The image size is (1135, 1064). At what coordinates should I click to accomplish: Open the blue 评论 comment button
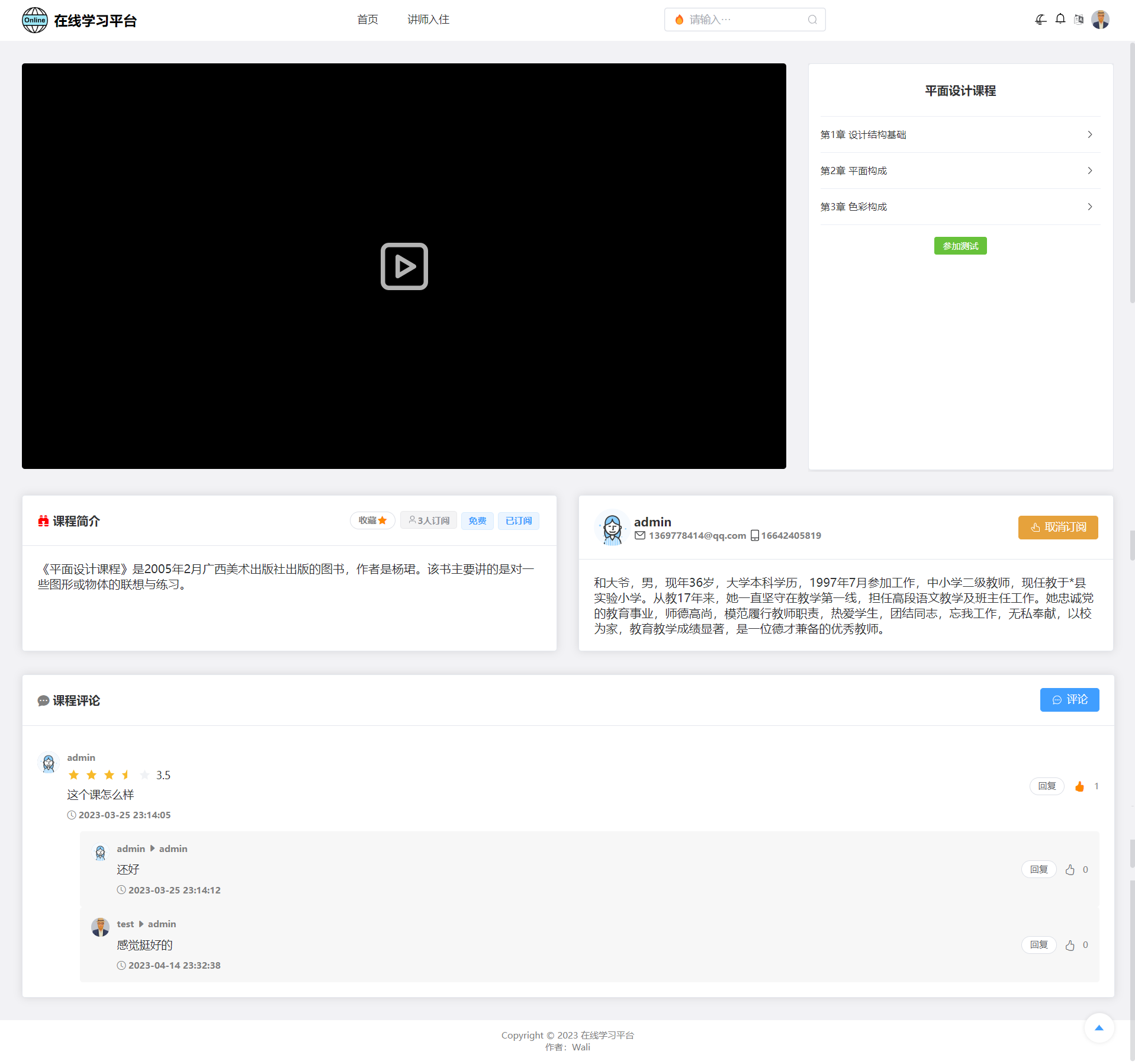[1069, 699]
